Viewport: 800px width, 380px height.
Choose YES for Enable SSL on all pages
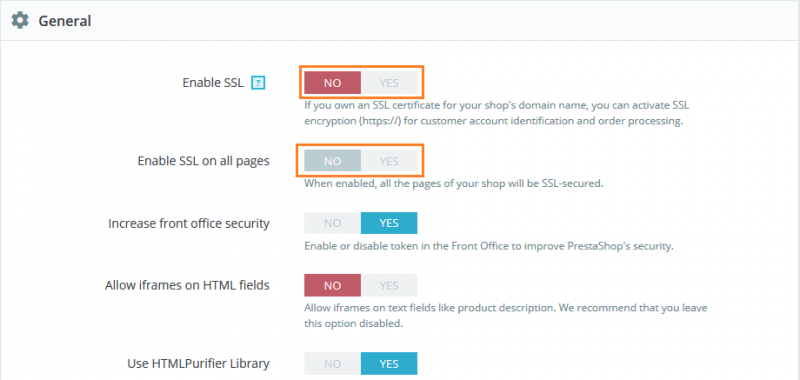(389, 161)
